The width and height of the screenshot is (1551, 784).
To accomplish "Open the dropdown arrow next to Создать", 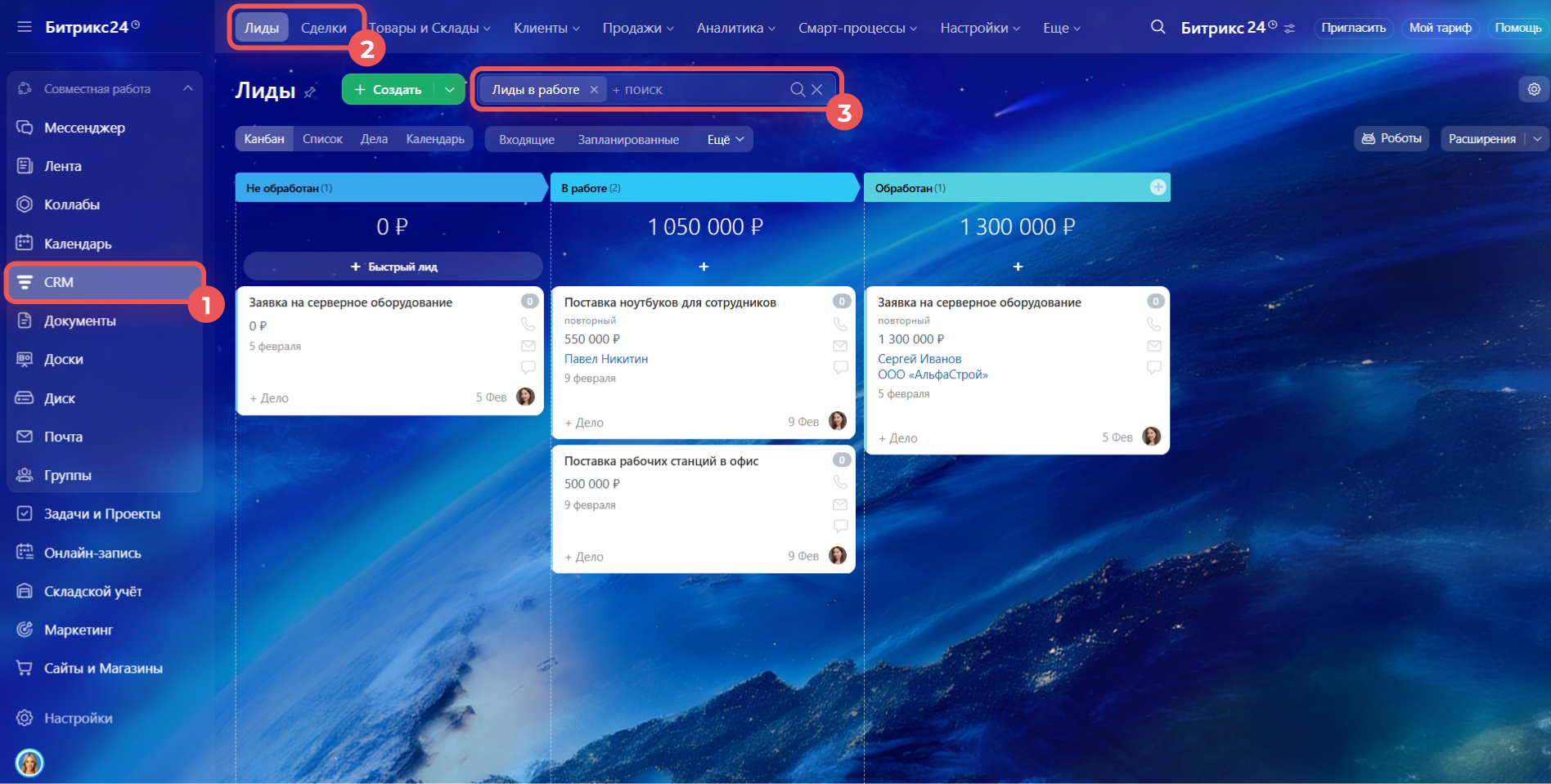I will click(449, 90).
